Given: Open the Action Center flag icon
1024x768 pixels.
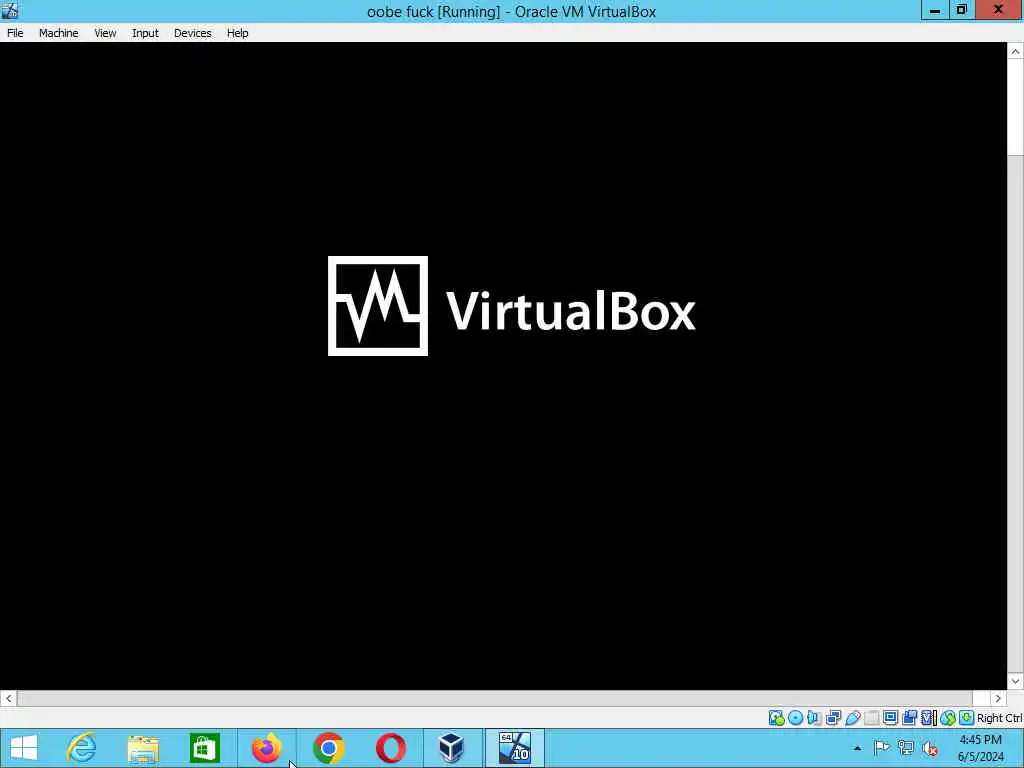Looking at the screenshot, I should click(x=881, y=748).
